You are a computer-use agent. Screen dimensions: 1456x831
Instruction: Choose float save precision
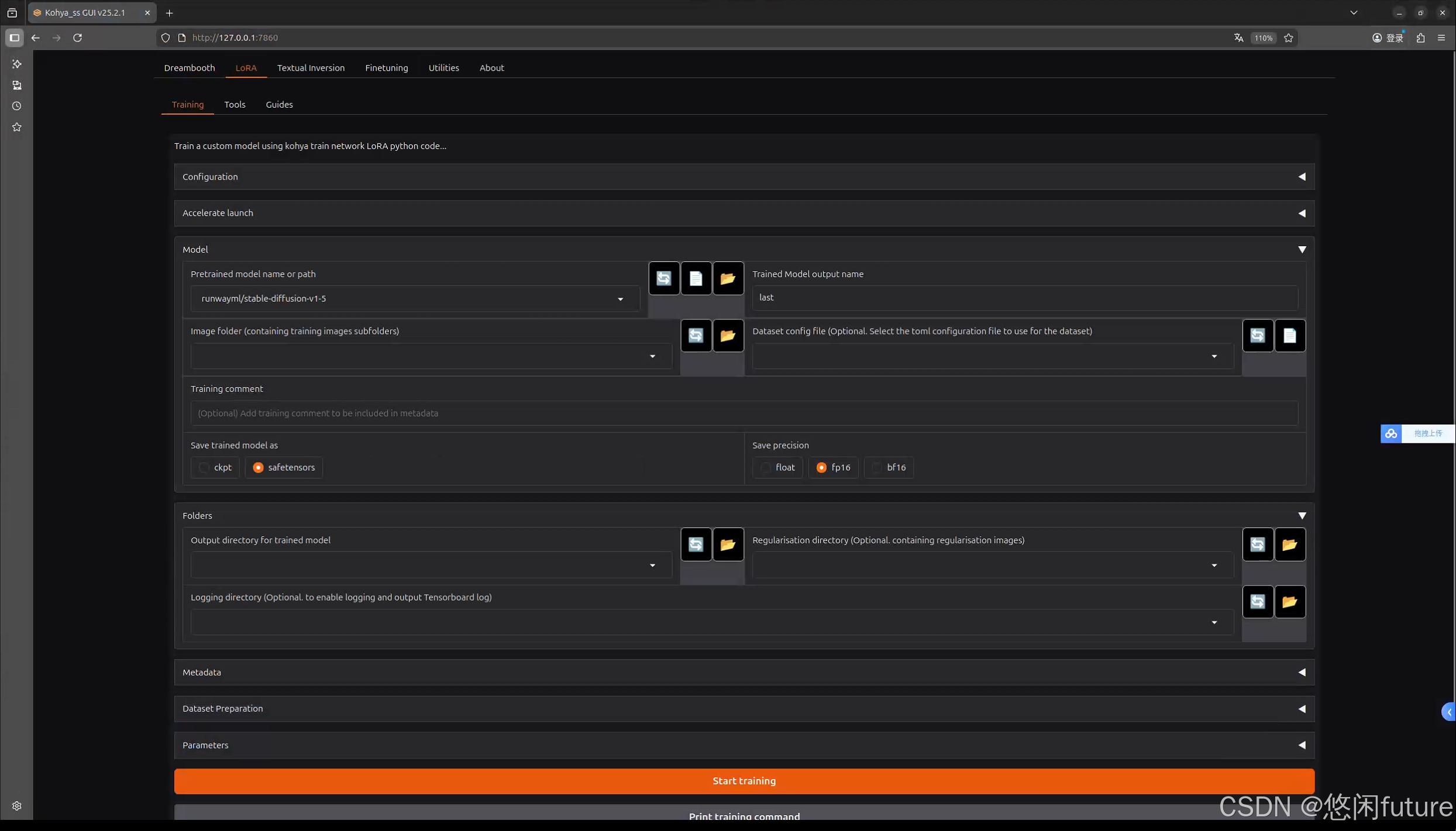pos(765,467)
